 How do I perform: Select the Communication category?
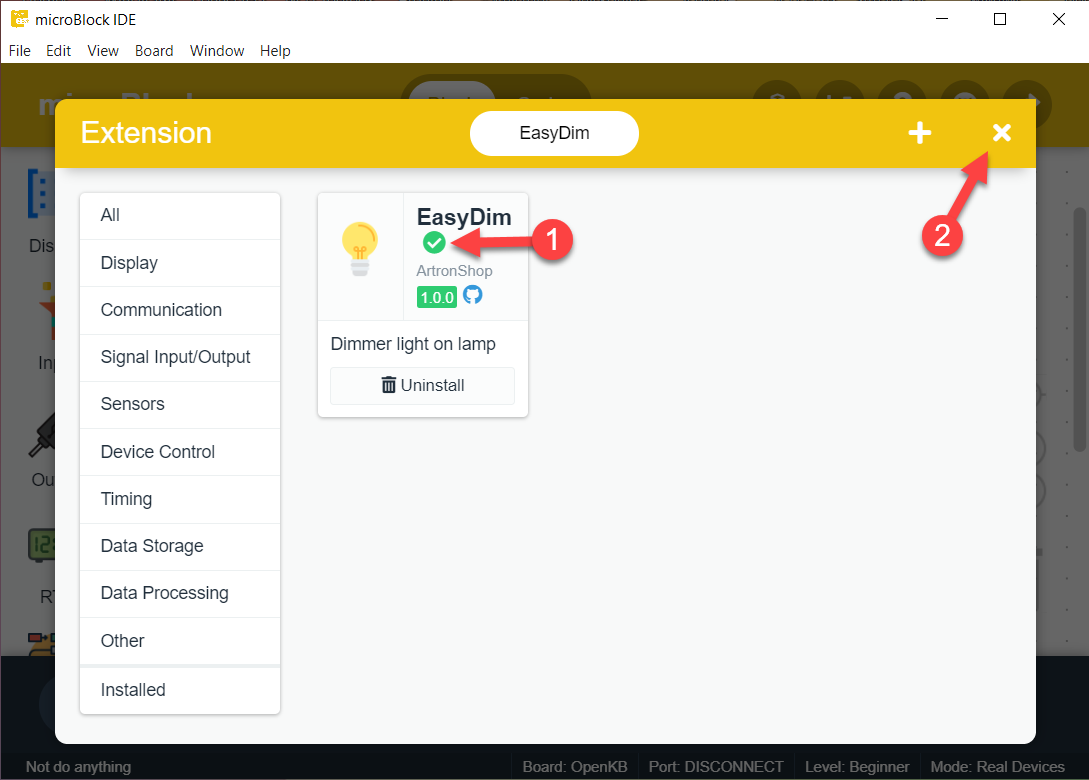pyautogui.click(x=180, y=310)
